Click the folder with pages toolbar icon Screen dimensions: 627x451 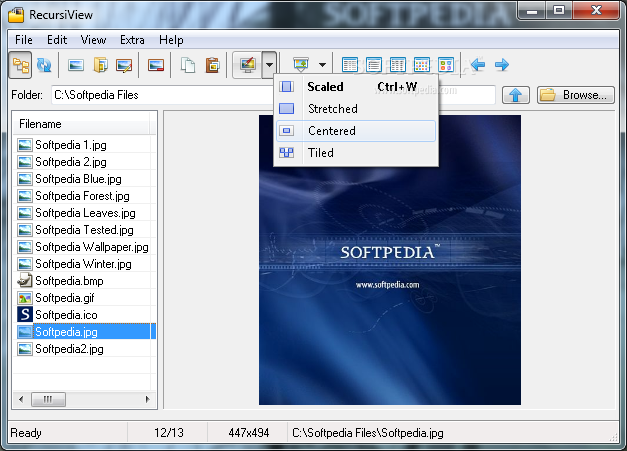(x=100, y=65)
